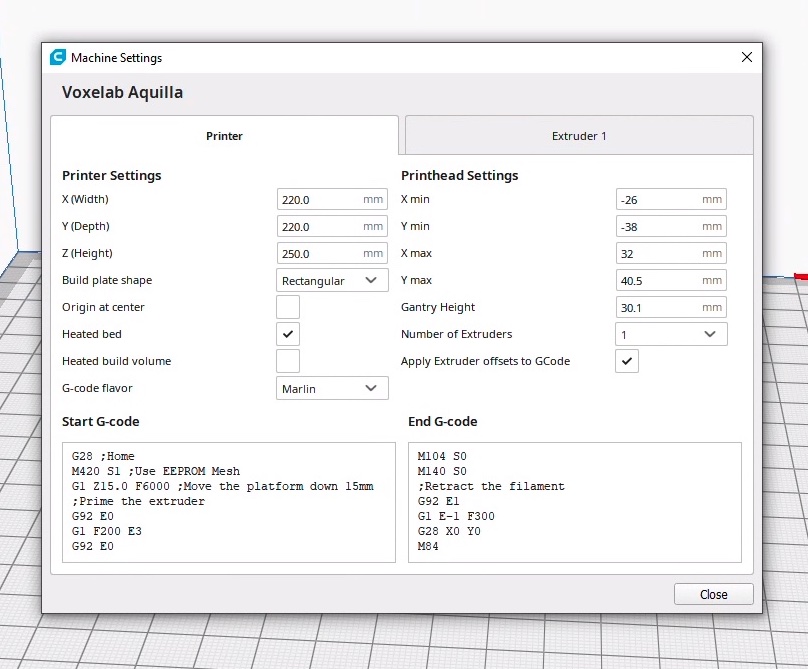Click the X min value field
The width and height of the screenshot is (808, 669).
(671, 199)
